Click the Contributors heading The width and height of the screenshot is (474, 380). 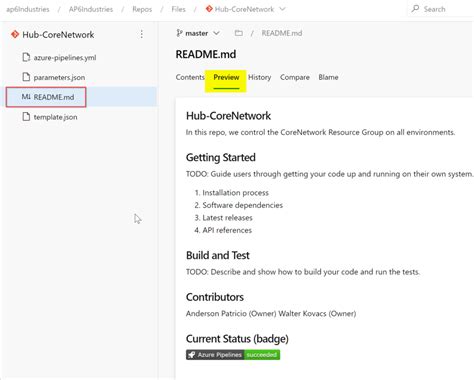(215, 297)
